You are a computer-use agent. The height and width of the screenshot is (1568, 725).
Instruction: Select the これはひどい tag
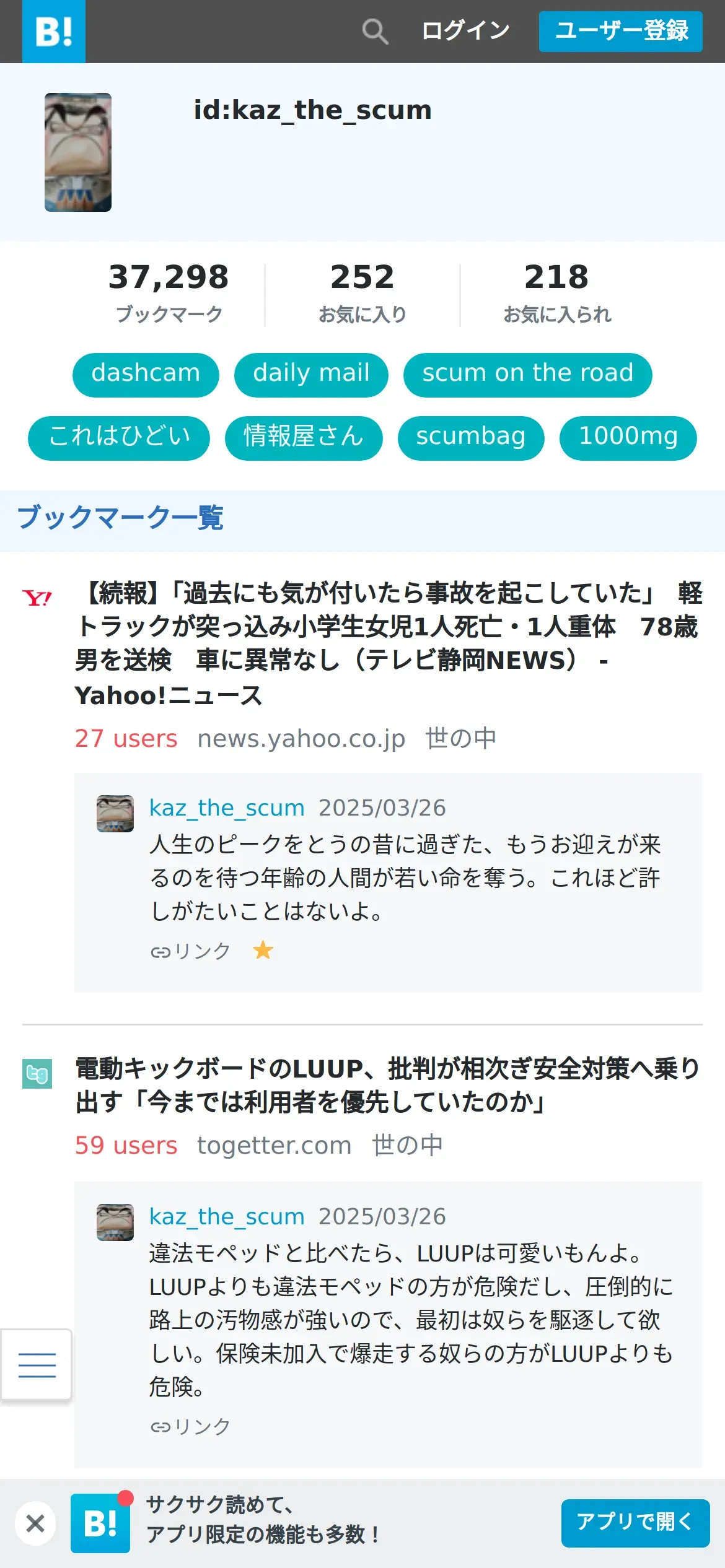click(x=119, y=438)
